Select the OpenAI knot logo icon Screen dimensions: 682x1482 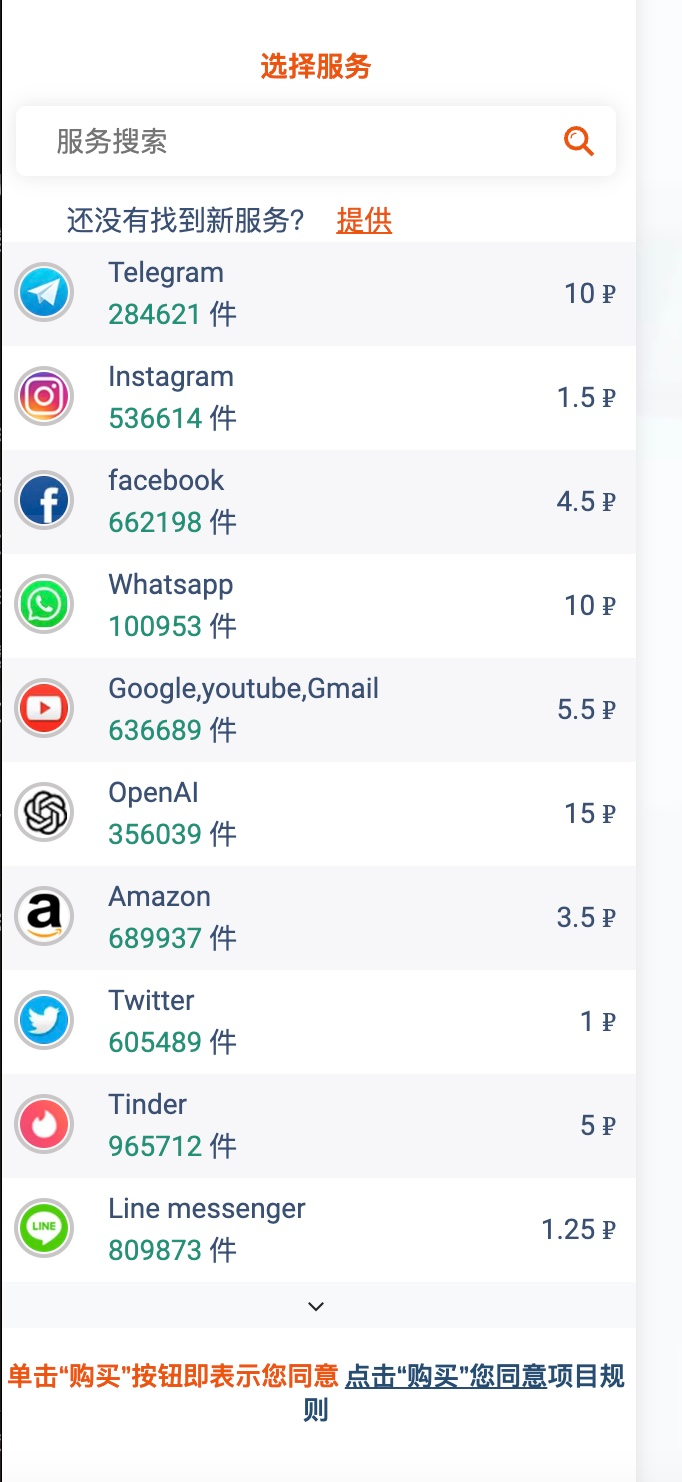pyautogui.click(x=44, y=813)
